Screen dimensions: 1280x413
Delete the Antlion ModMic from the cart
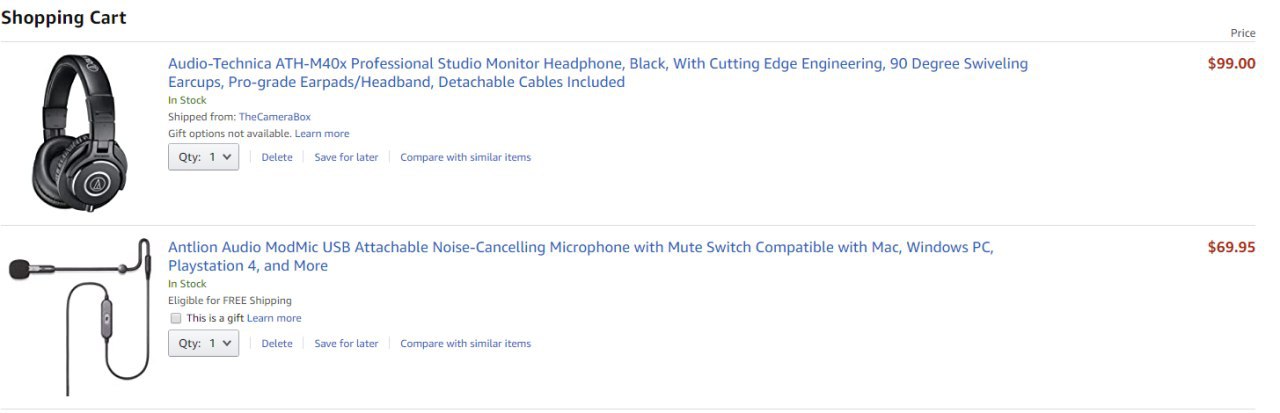click(x=277, y=343)
